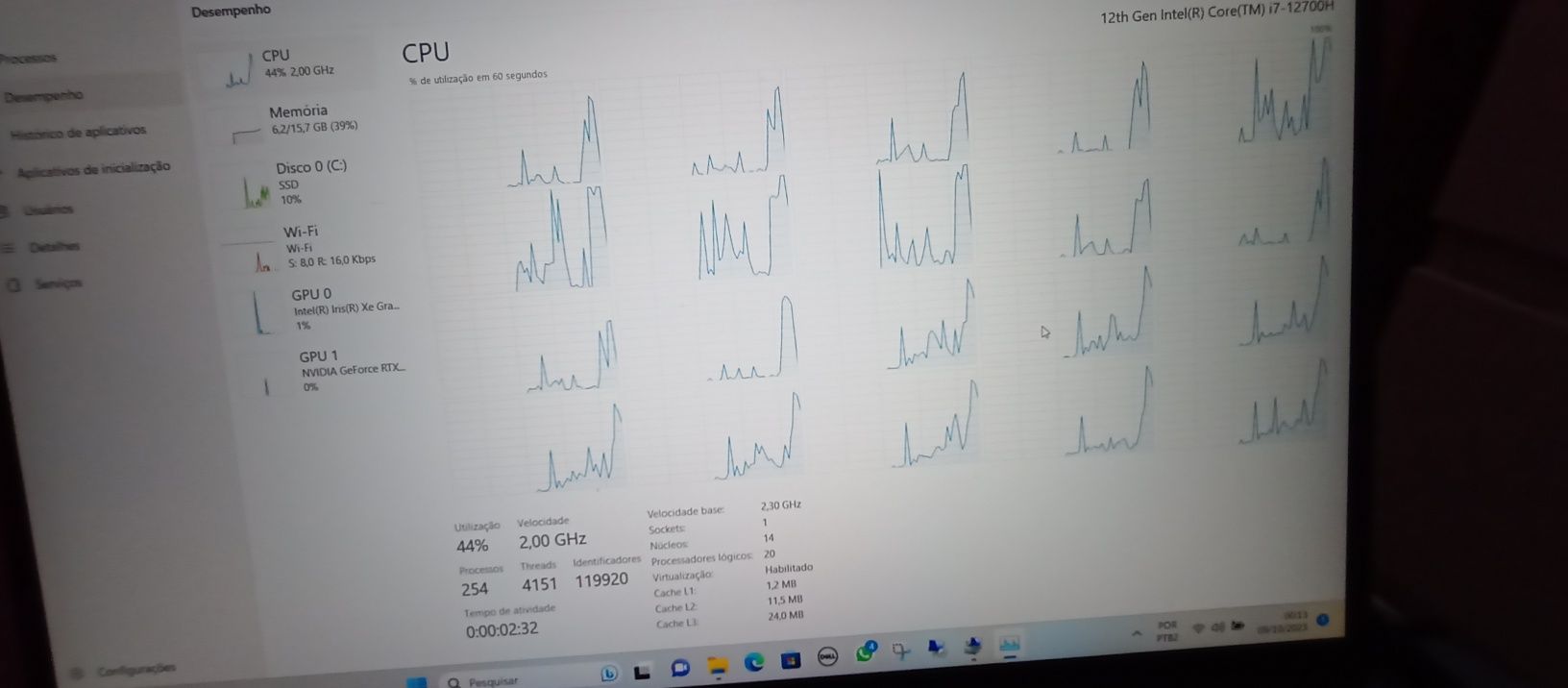Open the Processos page in the sidebar
Screen dimensions: 1568x688
point(29,59)
